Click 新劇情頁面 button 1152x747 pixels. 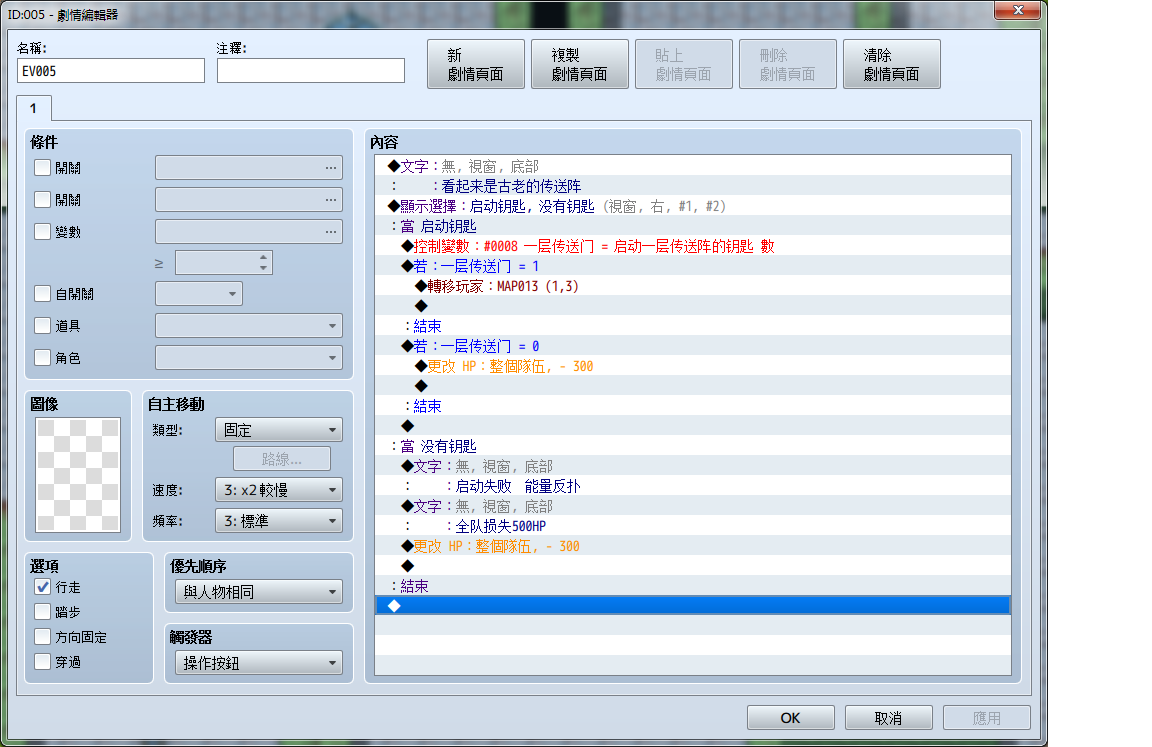[476, 64]
